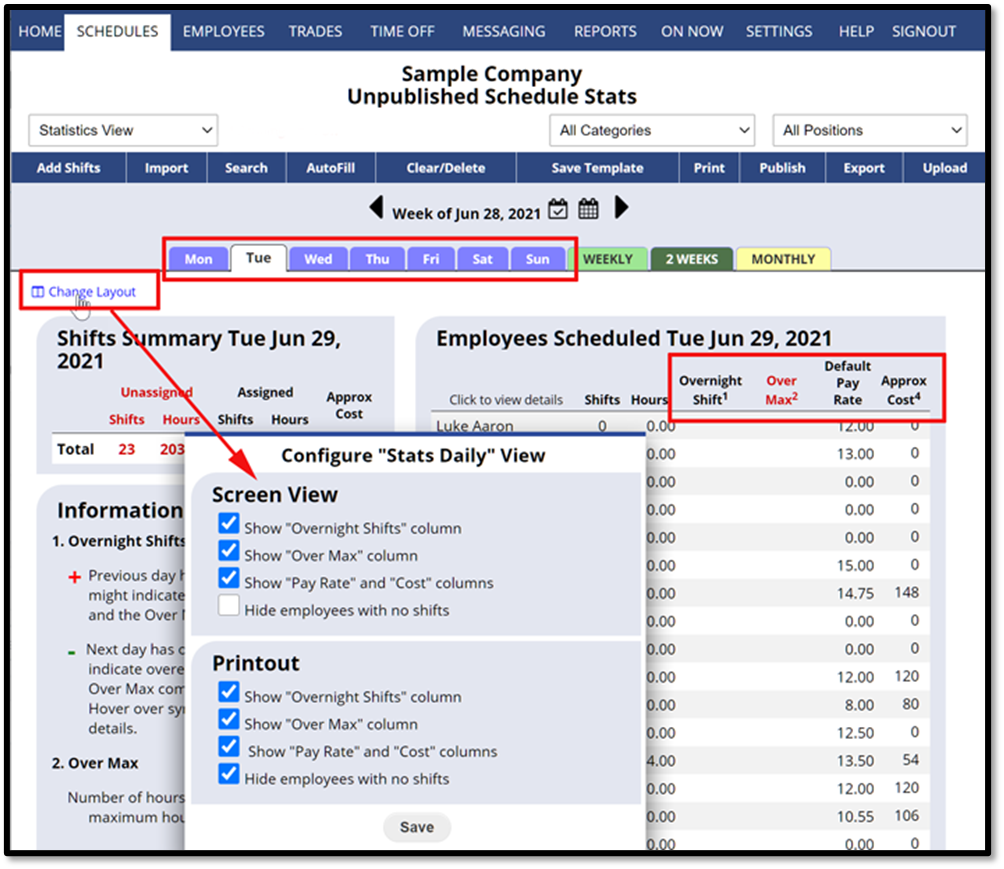Go to next week using right arrow
Image resolution: width=1004 pixels, height=869 pixels.
point(621,208)
